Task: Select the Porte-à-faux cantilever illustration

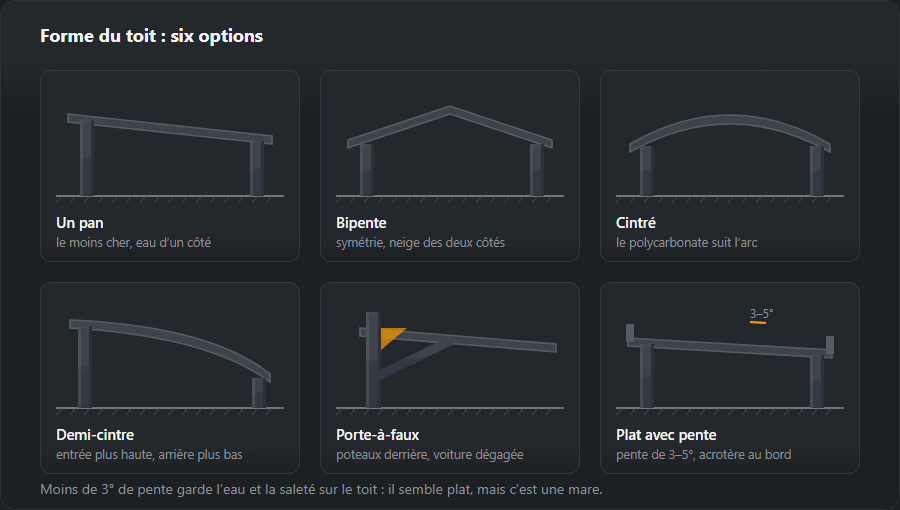Action: [450, 364]
